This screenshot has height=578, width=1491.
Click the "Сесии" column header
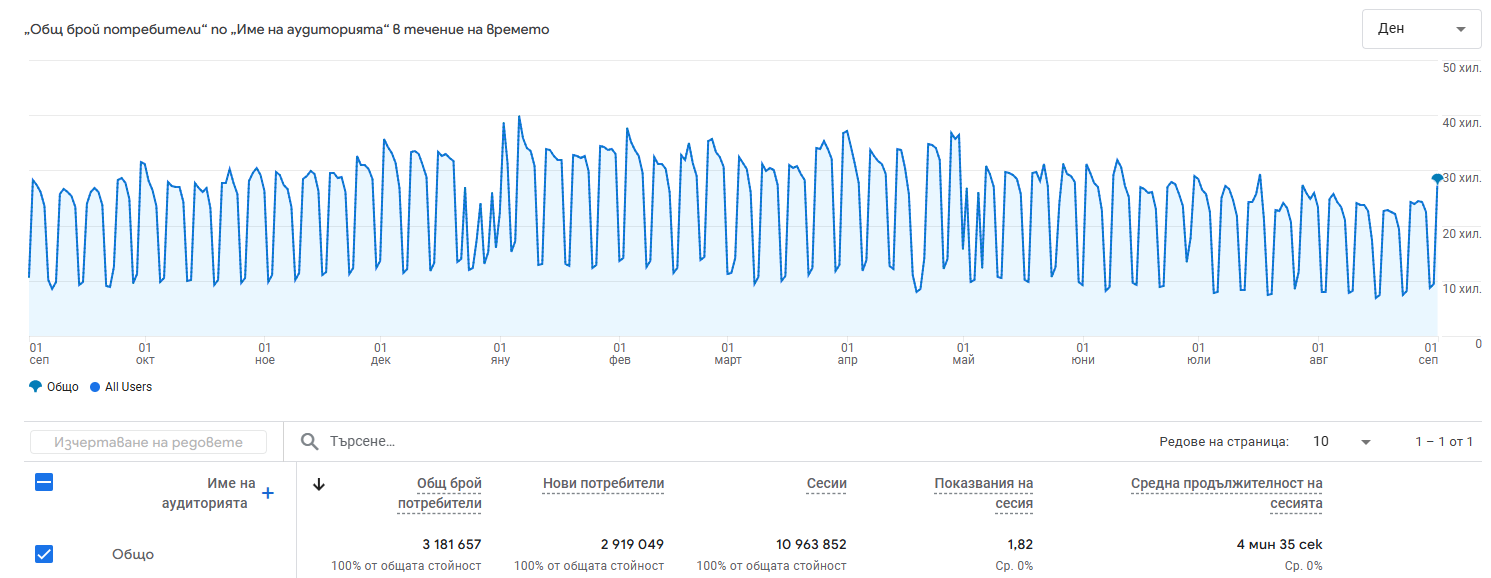coord(826,484)
